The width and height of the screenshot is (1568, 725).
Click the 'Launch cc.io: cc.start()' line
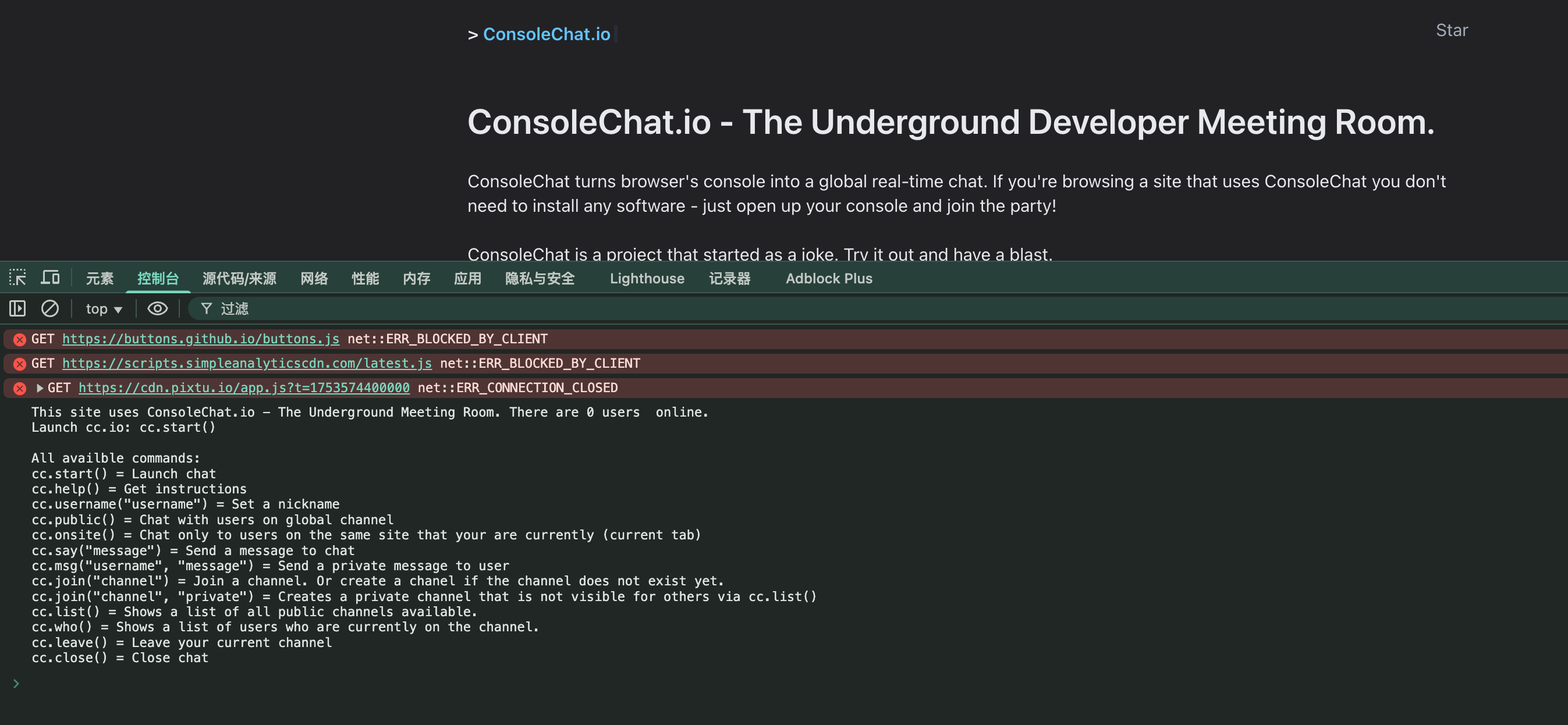tap(123, 427)
